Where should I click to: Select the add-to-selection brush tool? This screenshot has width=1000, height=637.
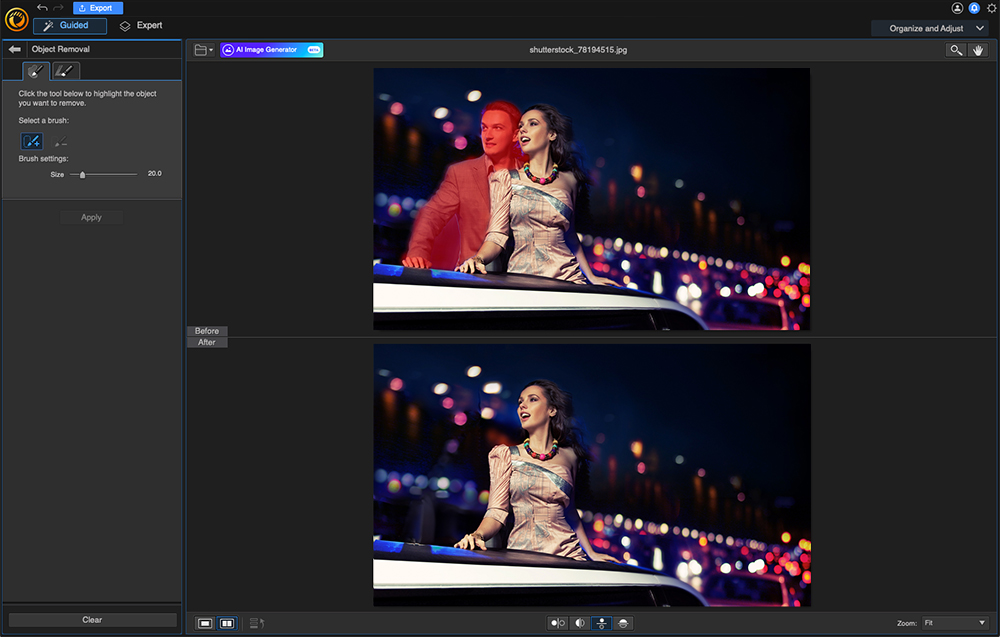coord(32,142)
